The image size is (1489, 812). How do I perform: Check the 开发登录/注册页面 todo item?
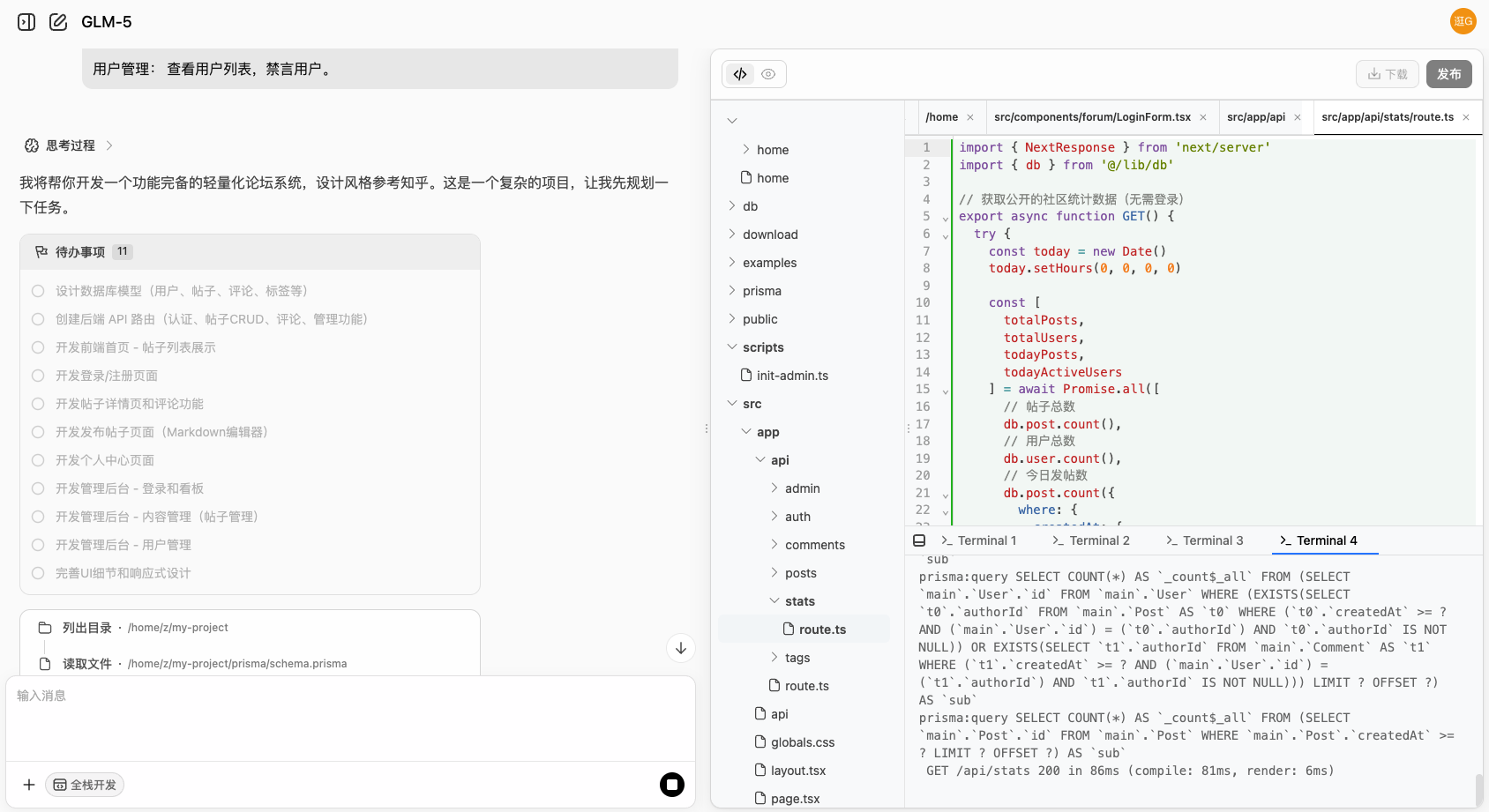[37, 375]
